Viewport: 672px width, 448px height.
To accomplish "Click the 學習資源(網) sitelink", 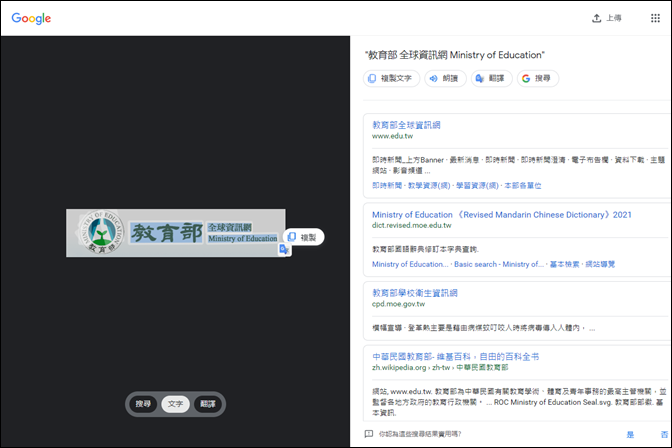I will tap(477, 185).
